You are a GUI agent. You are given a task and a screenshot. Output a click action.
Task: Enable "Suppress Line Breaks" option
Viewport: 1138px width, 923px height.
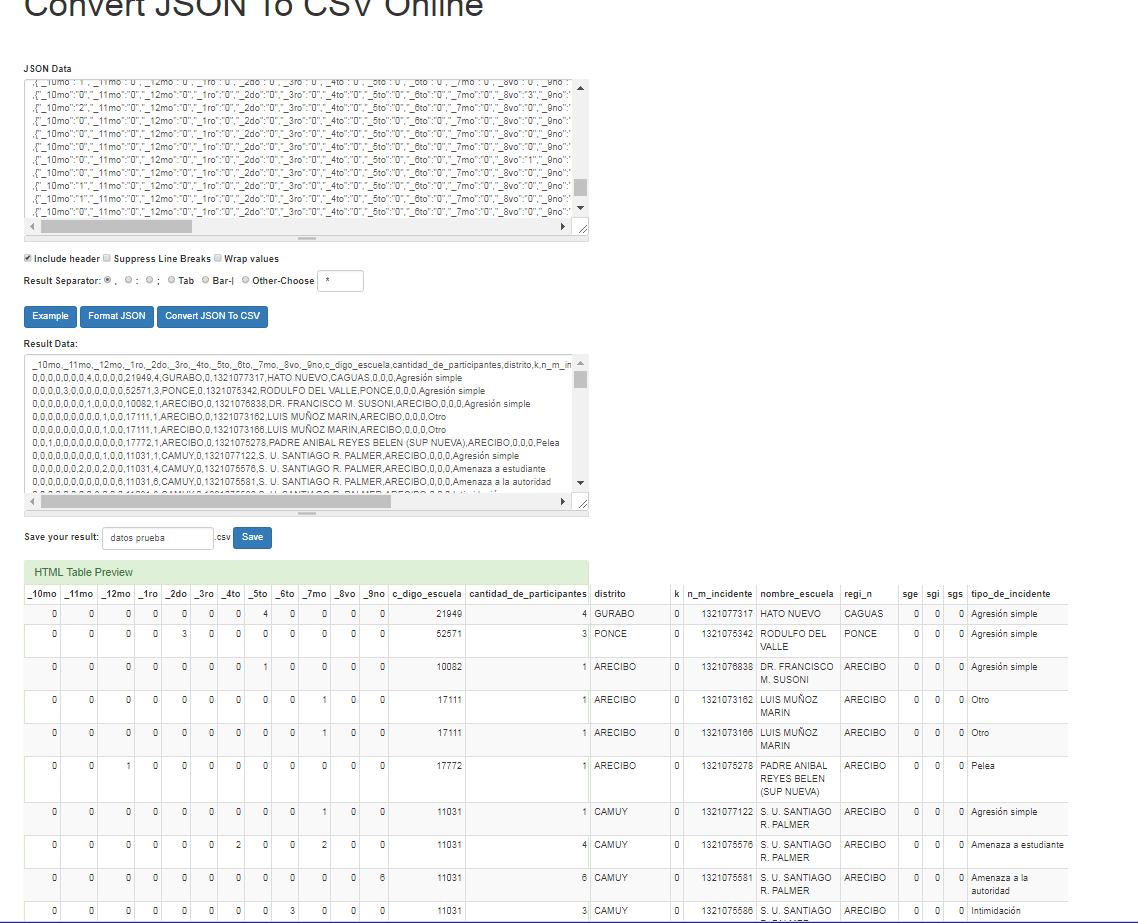(x=107, y=258)
